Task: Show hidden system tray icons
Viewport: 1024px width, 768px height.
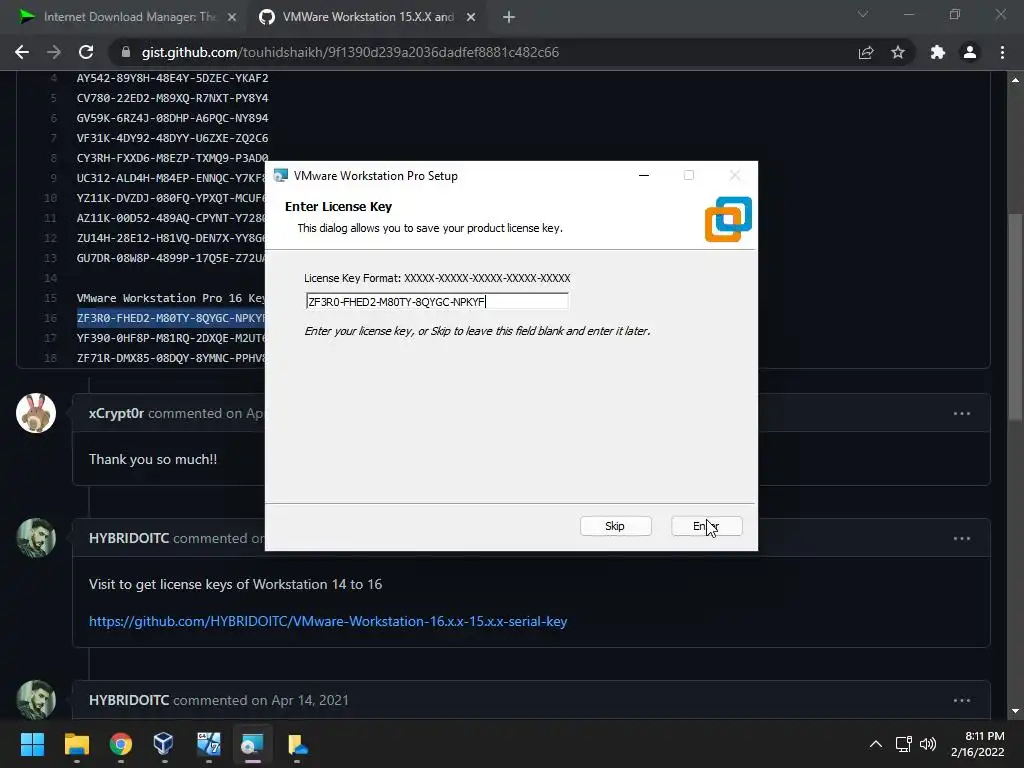Action: click(876, 744)
